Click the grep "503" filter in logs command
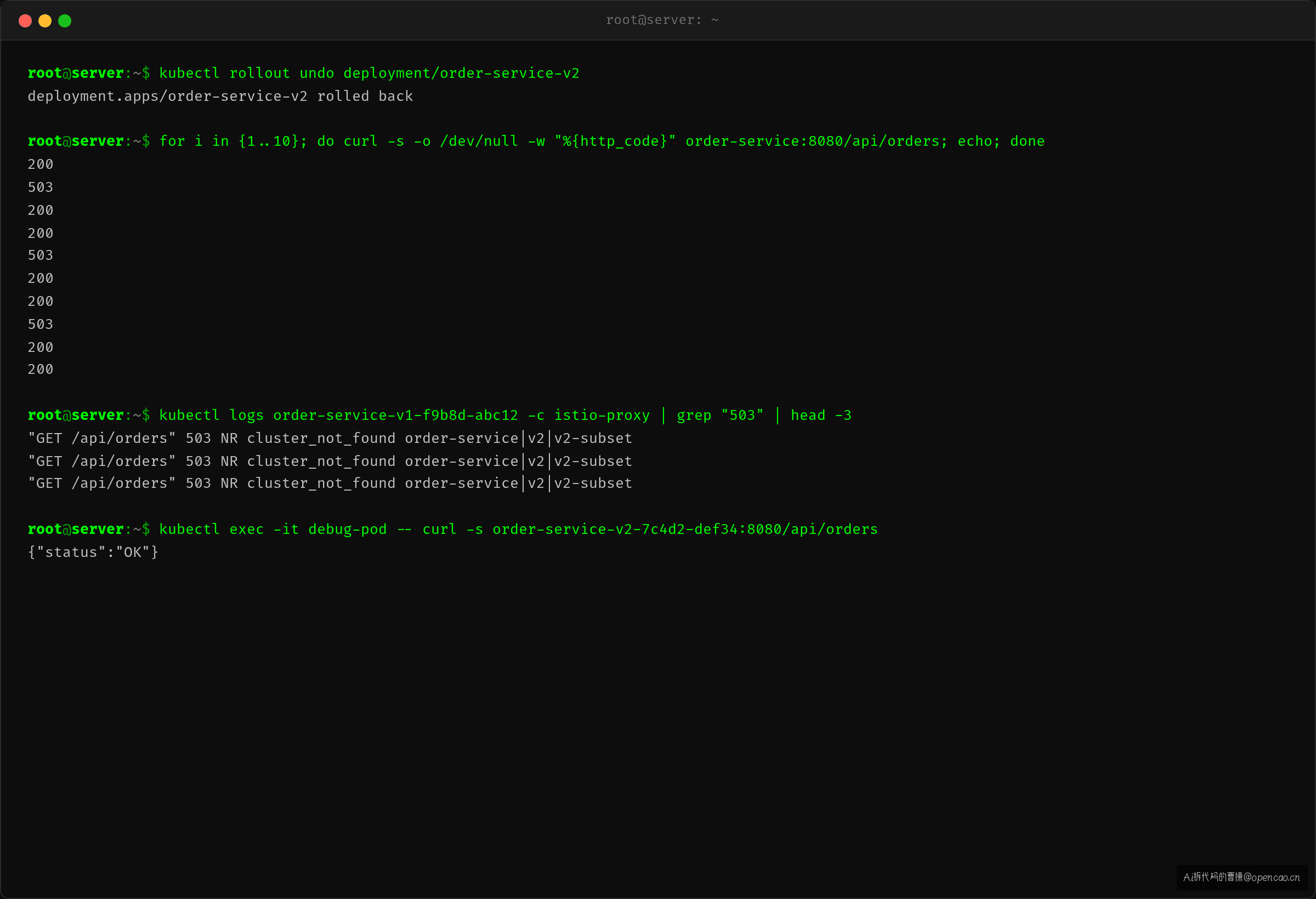 720,416
